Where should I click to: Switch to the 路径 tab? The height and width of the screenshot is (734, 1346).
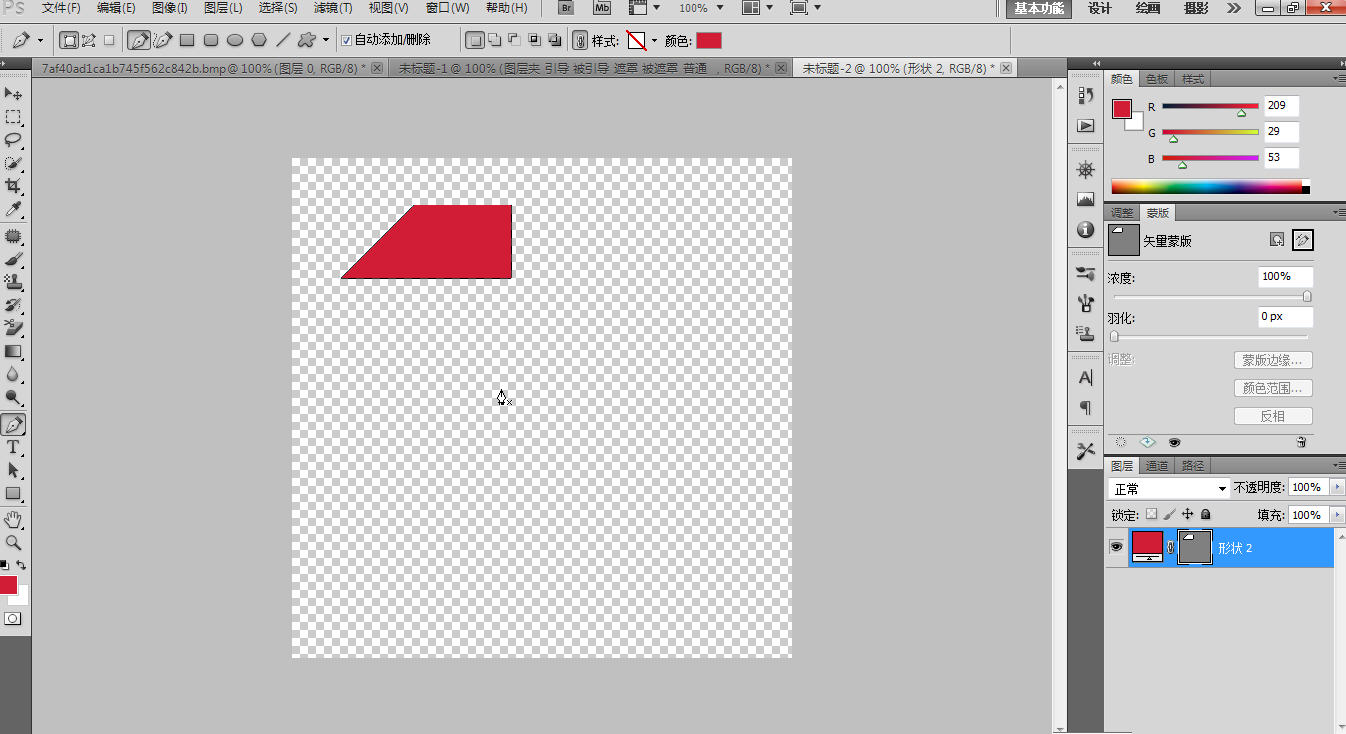pos(1193,466)
